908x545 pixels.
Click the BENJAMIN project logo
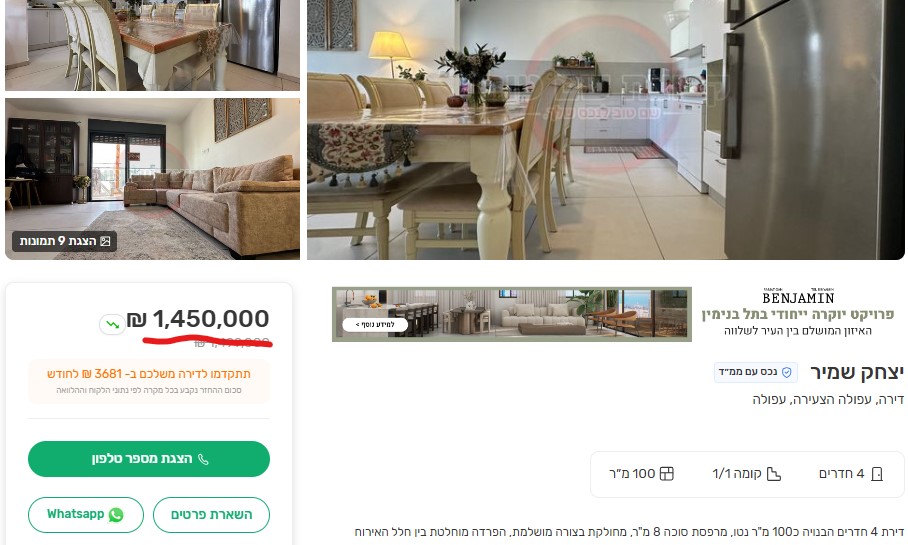(798, 297)
